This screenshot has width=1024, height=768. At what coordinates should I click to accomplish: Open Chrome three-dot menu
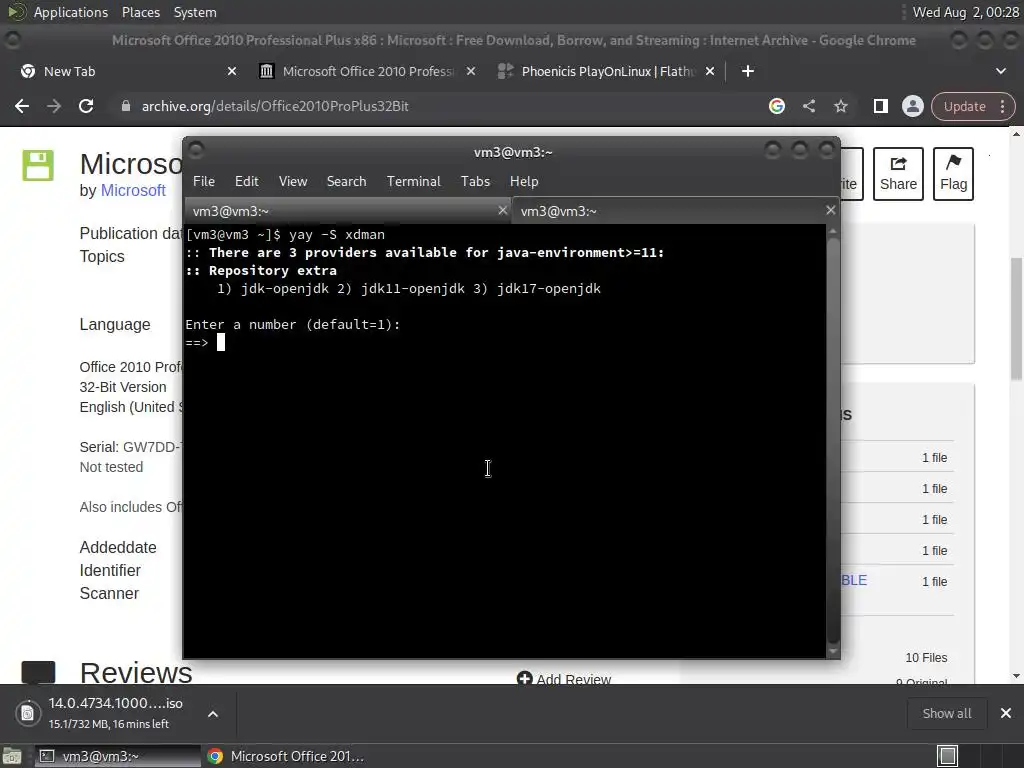pyautogui.click(x=1002, y=106)
